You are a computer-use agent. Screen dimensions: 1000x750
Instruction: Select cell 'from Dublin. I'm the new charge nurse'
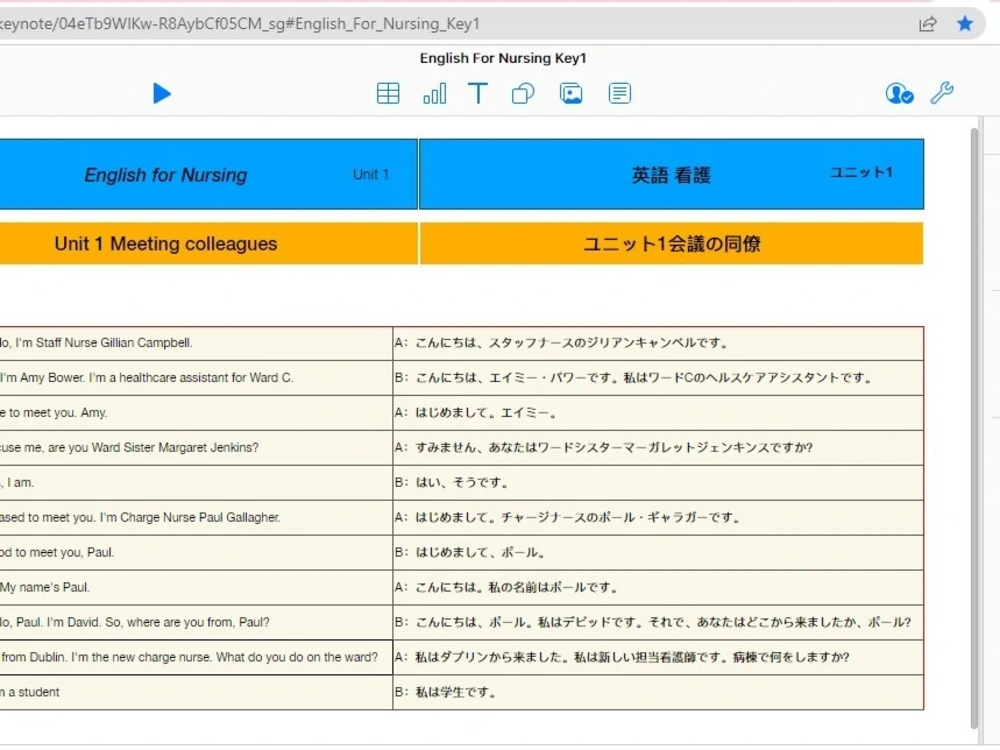click(x=196, y=658)
